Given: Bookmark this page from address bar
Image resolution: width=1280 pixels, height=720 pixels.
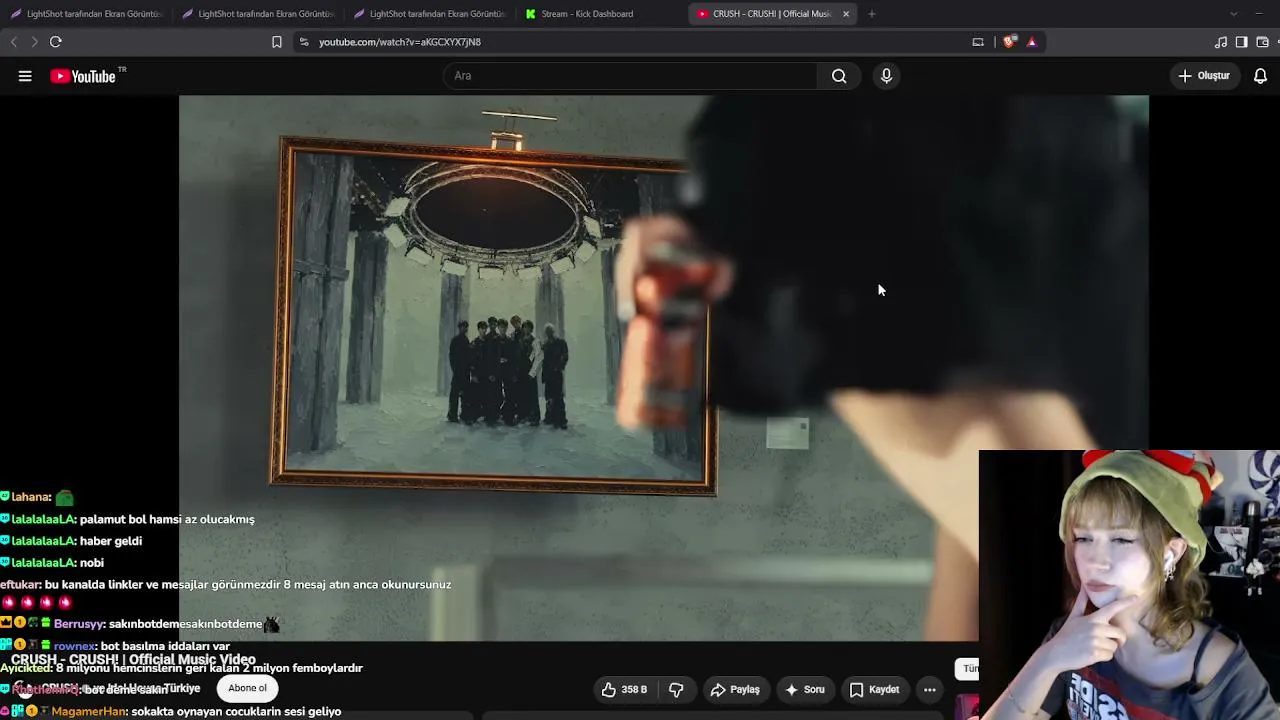Looking at the screenshot, I should 277,42.
